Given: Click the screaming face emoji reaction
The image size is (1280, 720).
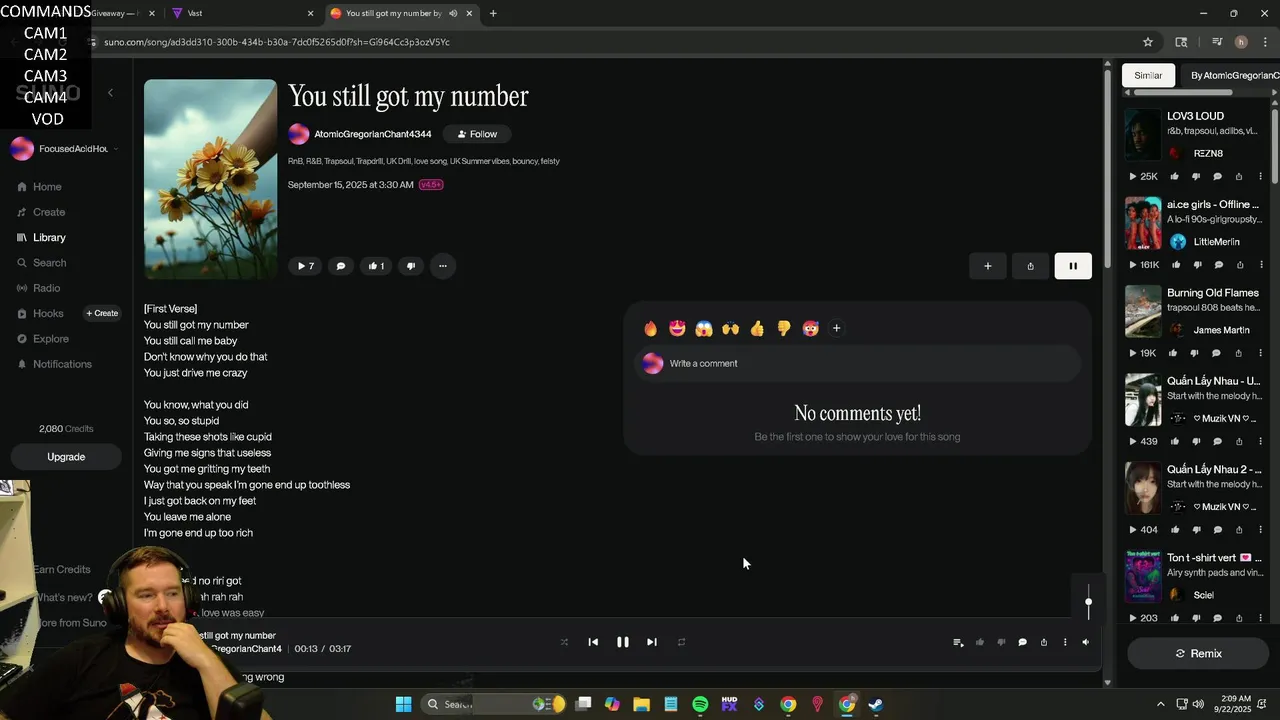Looking at the screenshot, I should 704,328.
